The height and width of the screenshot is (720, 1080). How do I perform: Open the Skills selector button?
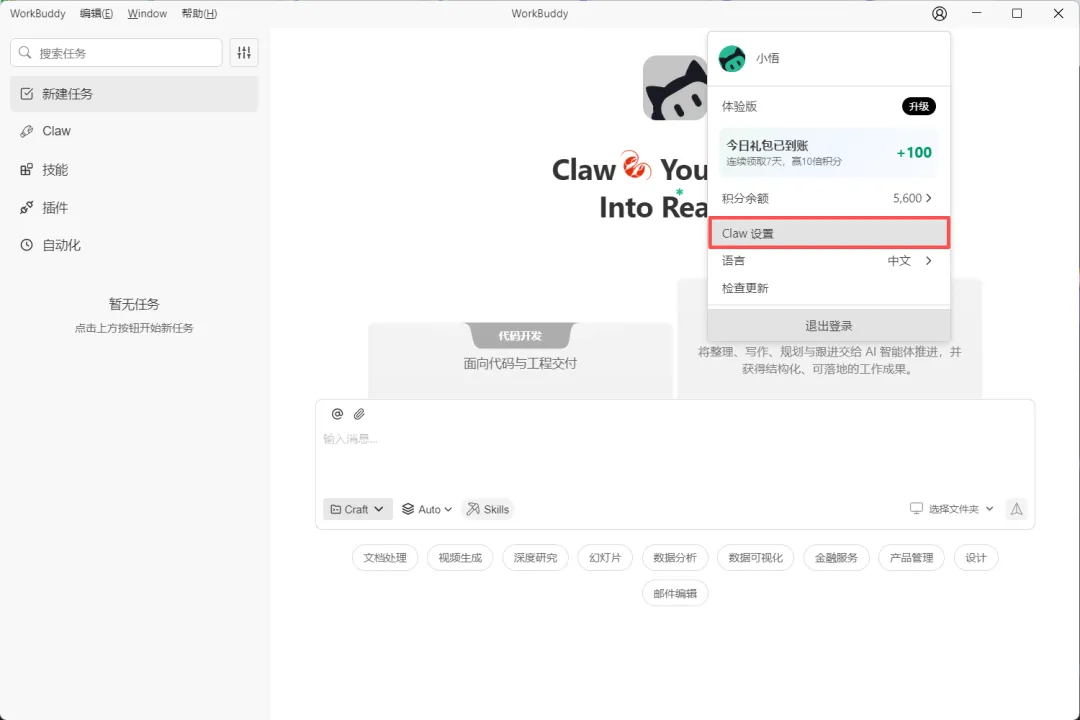pyautogui.click(x=488, y=509)
